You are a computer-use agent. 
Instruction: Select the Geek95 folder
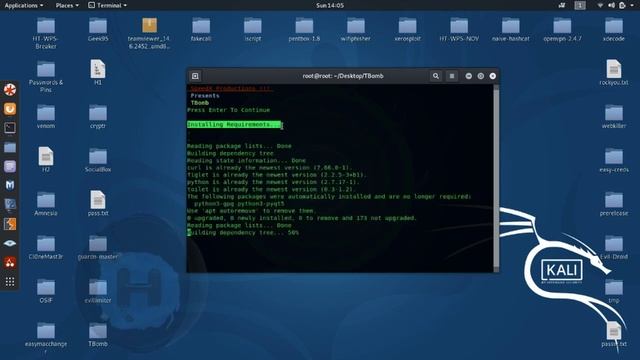[x=98, y=30]
